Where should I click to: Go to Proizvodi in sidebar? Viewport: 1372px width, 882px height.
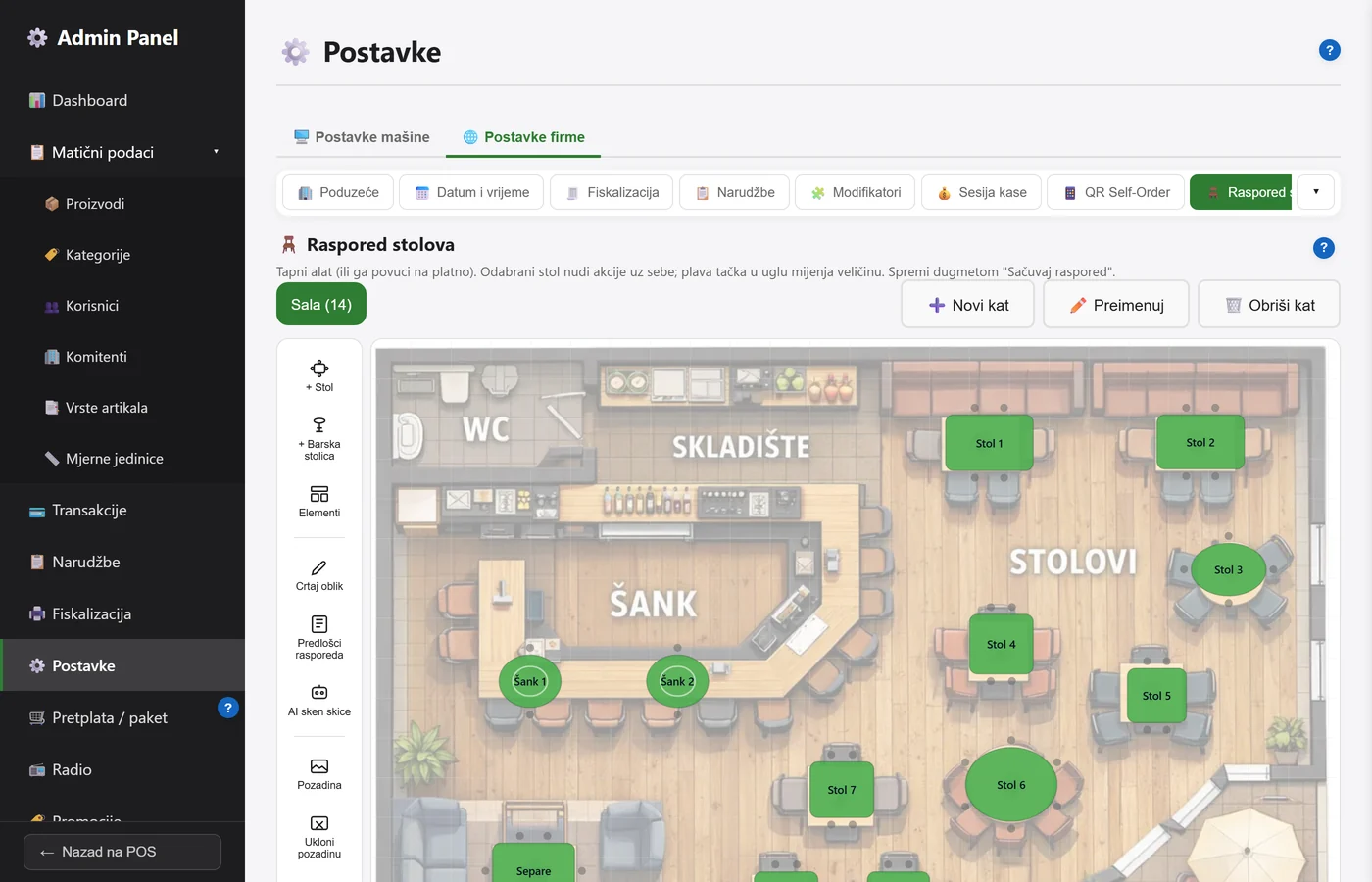tap(122, 204)
